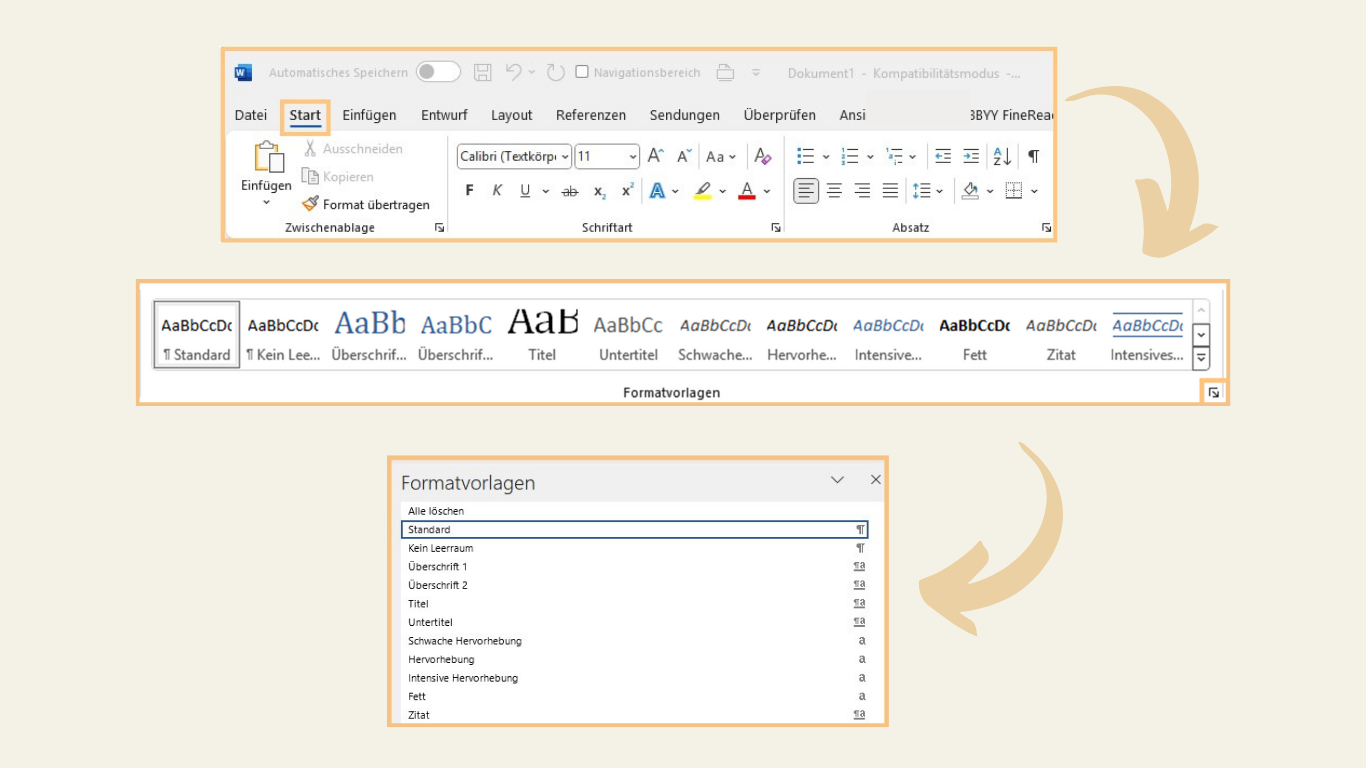The width and height of the screenshot is (1366, 768).
Task: Open Formatvorlagen dialog launcher arrow
Action: (1213, 393)
